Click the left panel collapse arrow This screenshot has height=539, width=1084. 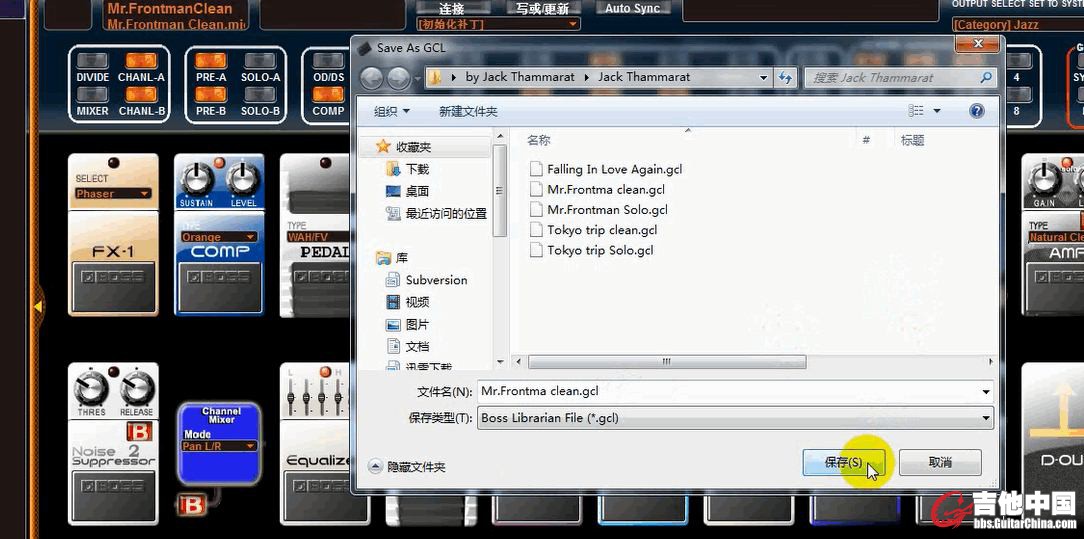(x=37, y=305)
